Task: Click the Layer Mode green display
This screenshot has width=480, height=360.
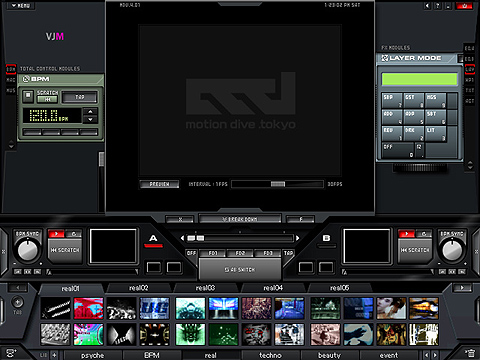Action: (419, 79)
